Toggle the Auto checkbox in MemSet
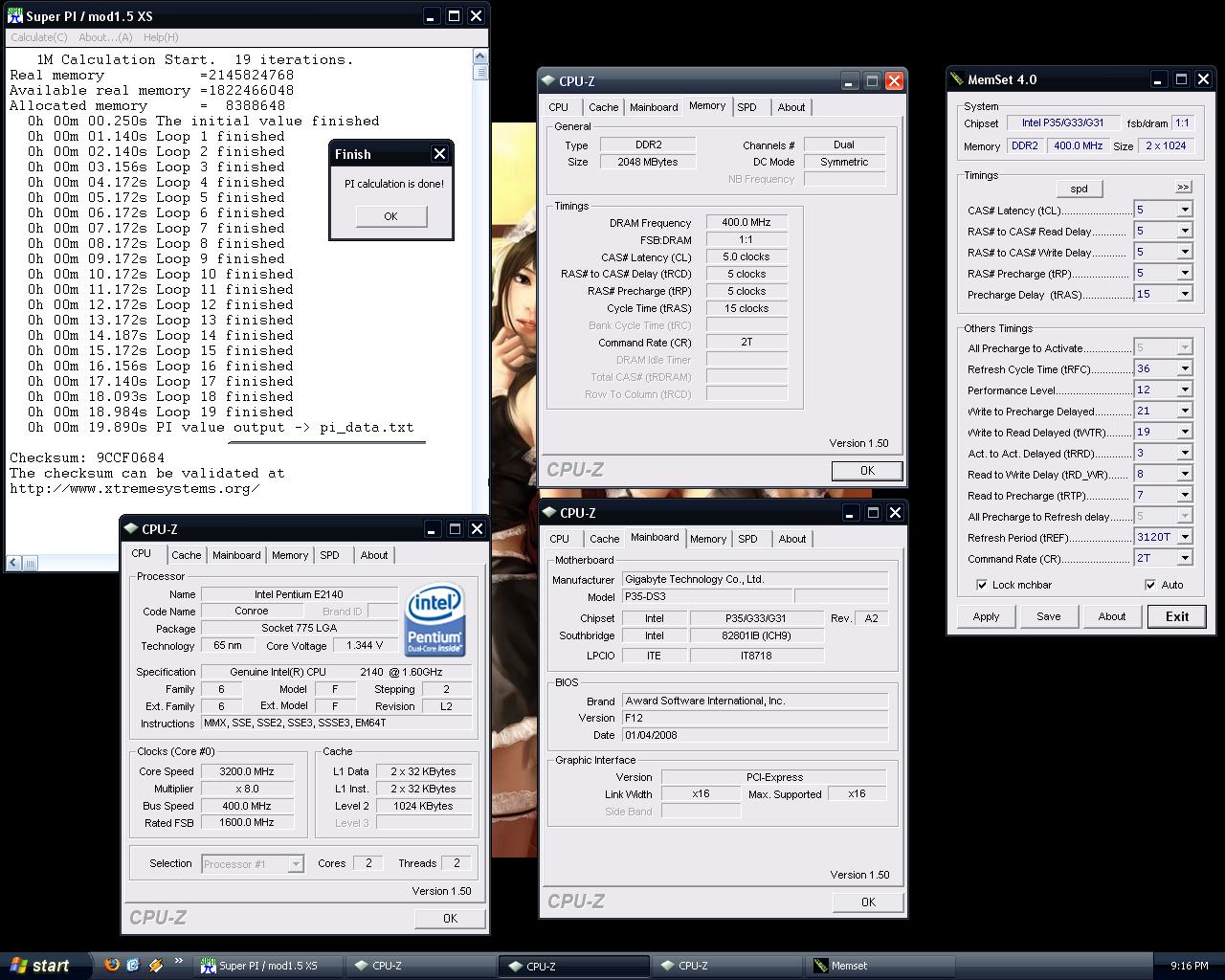 [1150, 585]
